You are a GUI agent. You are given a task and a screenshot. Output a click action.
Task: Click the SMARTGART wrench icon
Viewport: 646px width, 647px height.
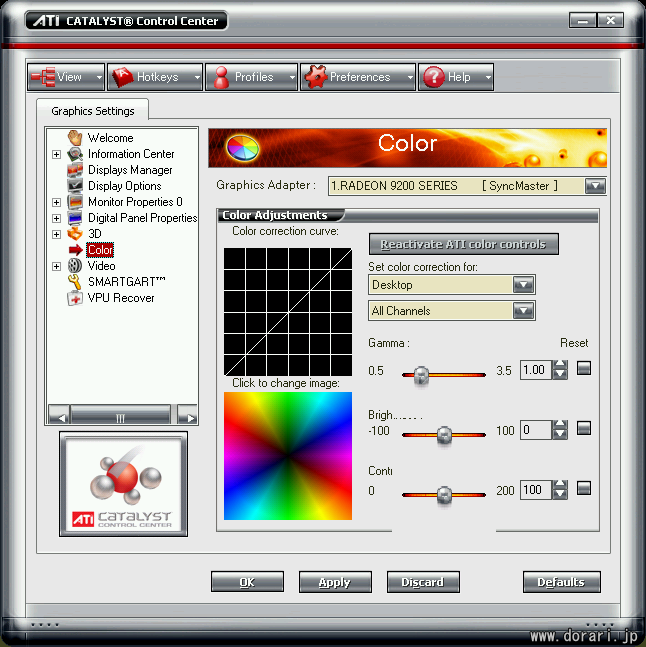click(75, 282)
